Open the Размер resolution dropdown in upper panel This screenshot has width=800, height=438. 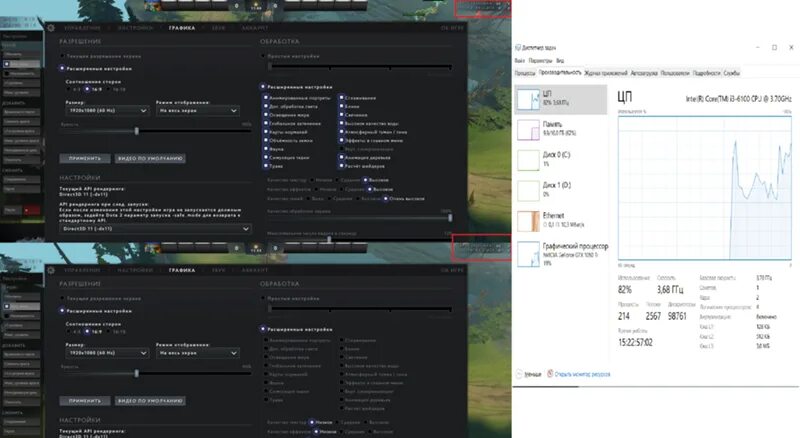point(107,110)
